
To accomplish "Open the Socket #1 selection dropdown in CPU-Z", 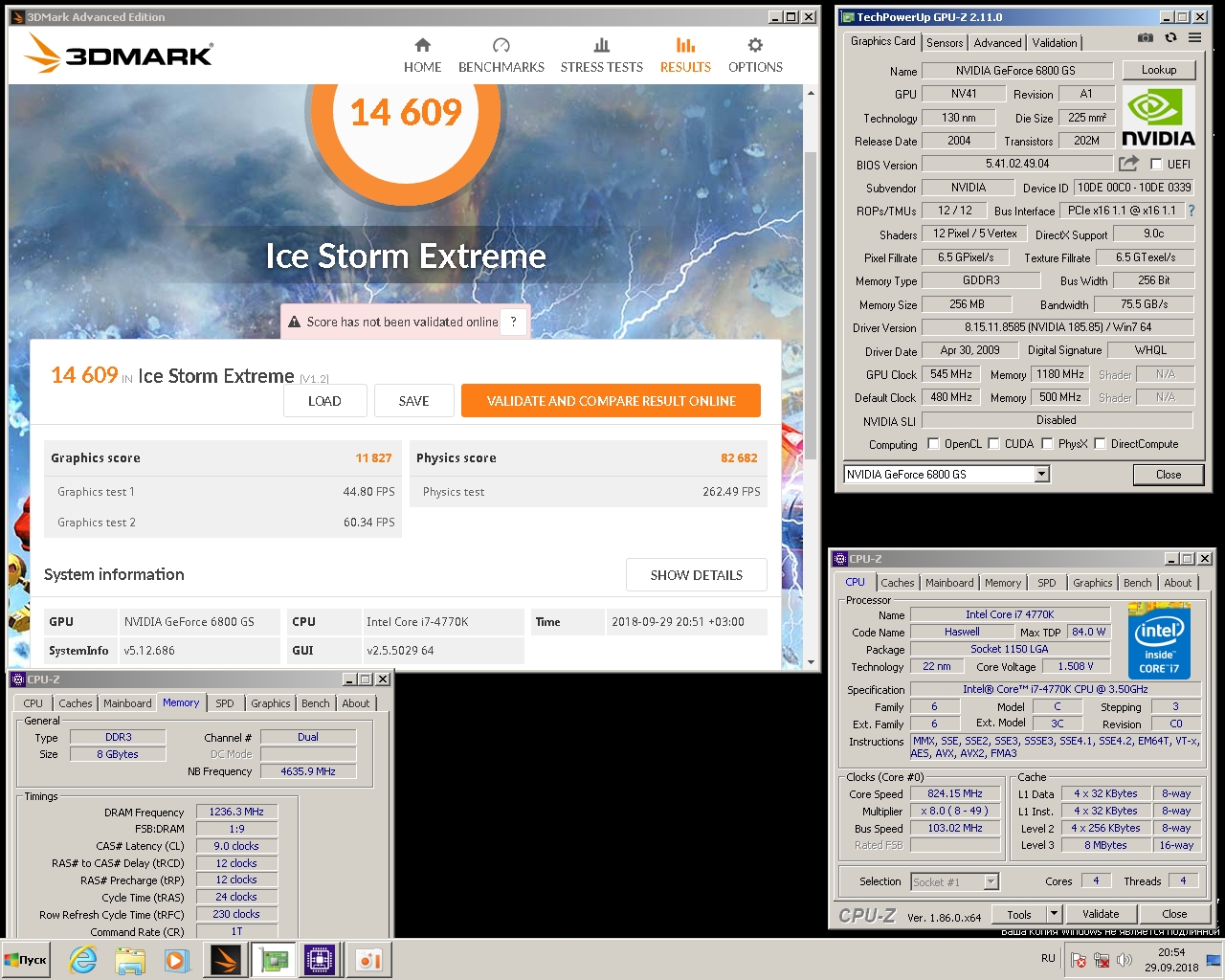I will pyautogui.click(x=991, y=881).
